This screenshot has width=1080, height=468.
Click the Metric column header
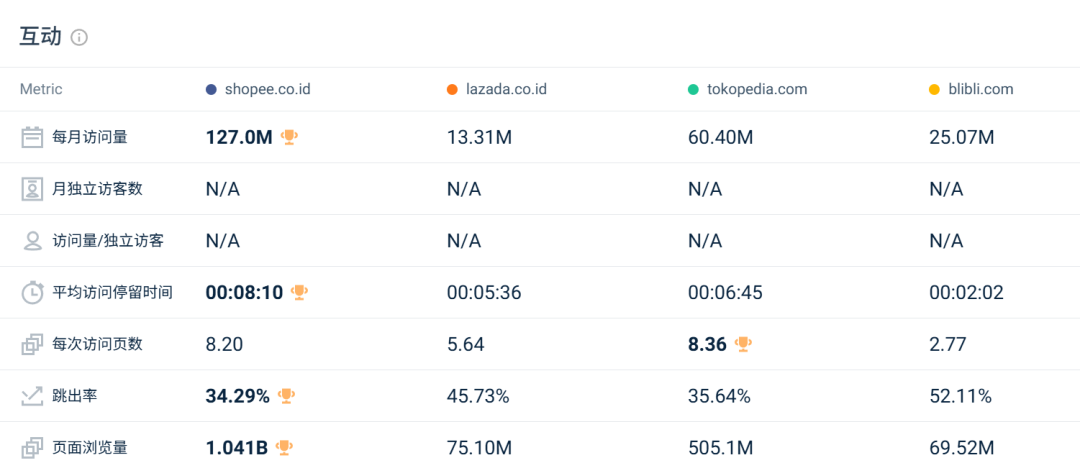tap(41, 90)
